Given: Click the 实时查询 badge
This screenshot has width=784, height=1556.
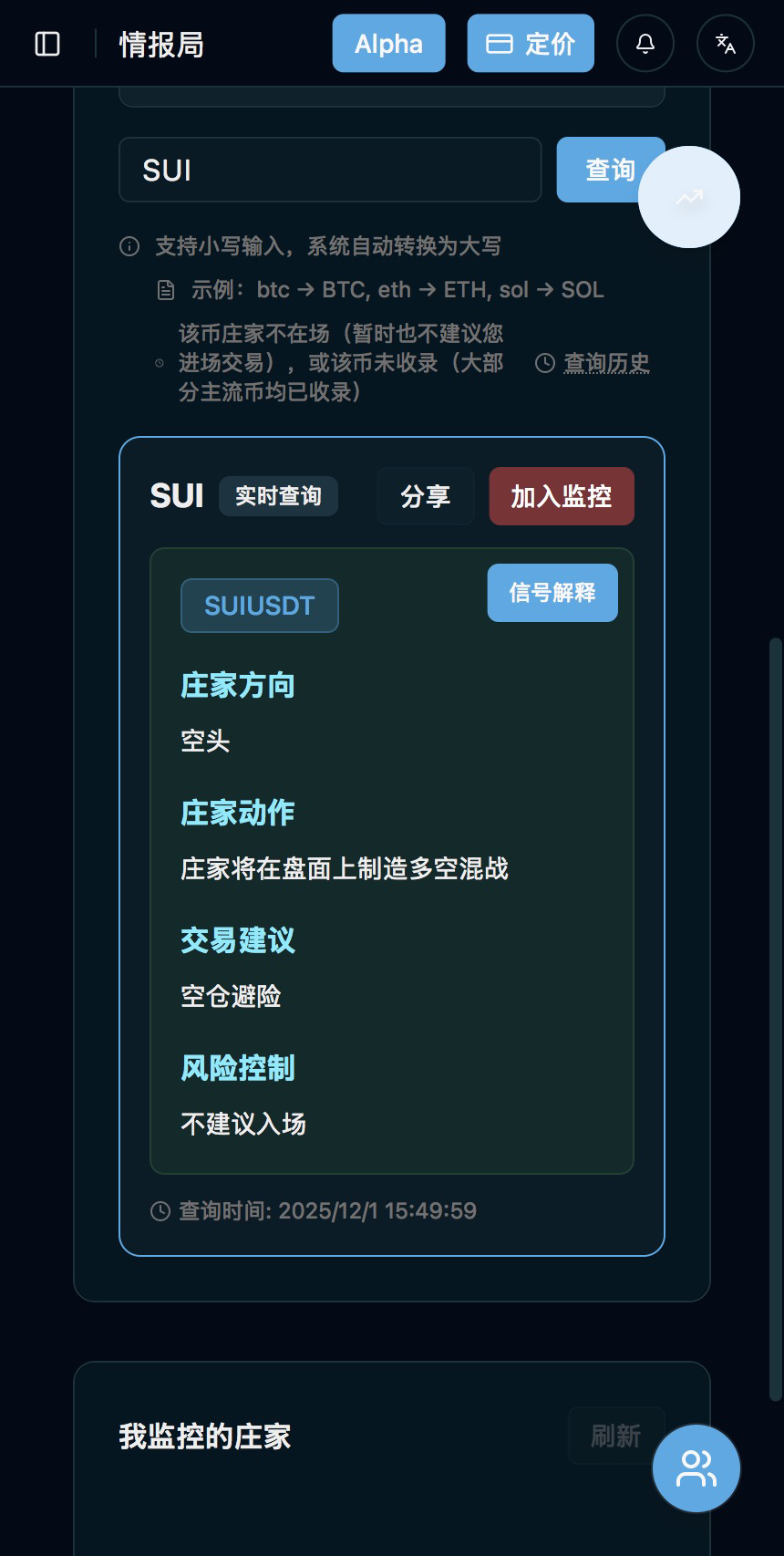Looking at the screenshot, I should (278, 496).
